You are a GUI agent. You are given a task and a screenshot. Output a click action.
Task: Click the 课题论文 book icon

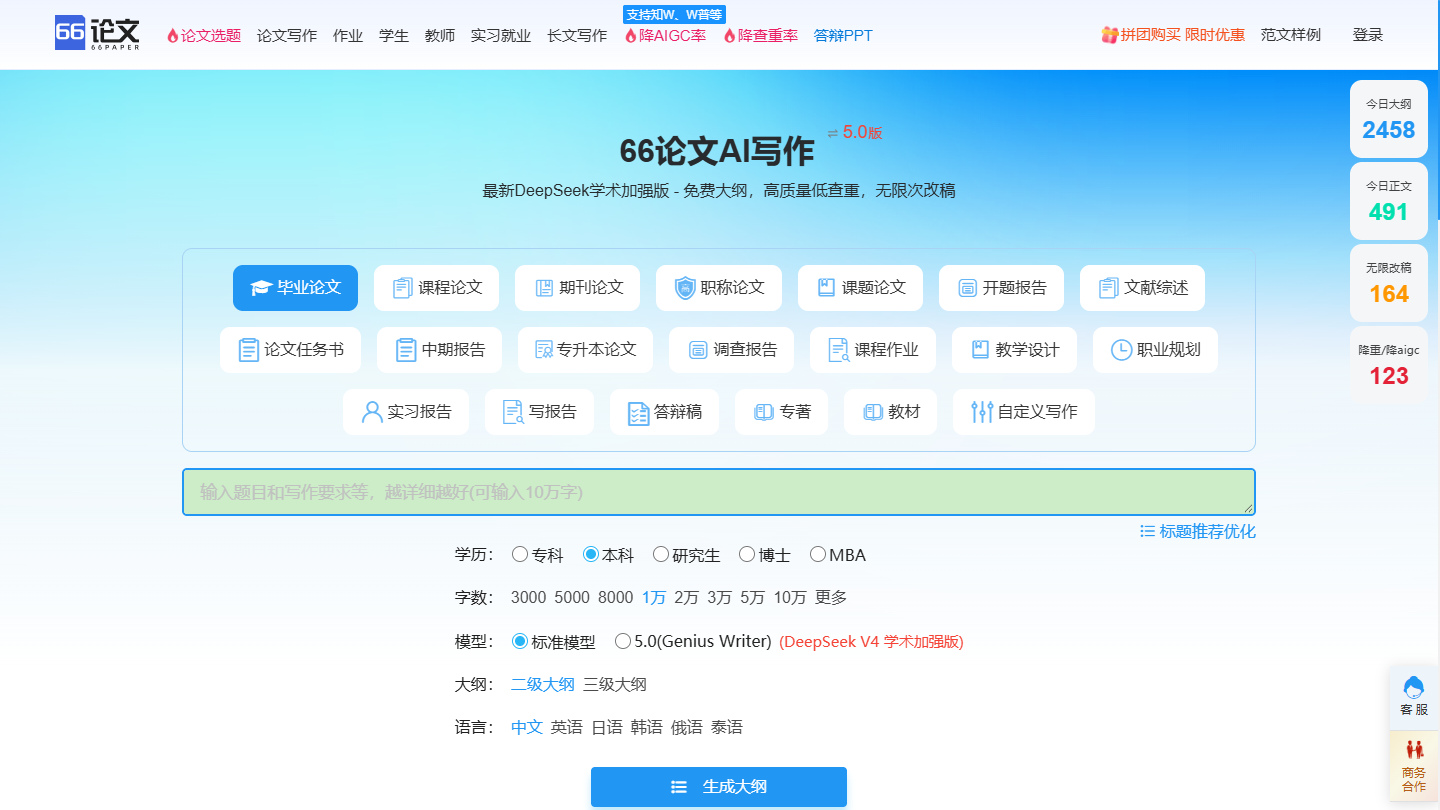(826, 288)
